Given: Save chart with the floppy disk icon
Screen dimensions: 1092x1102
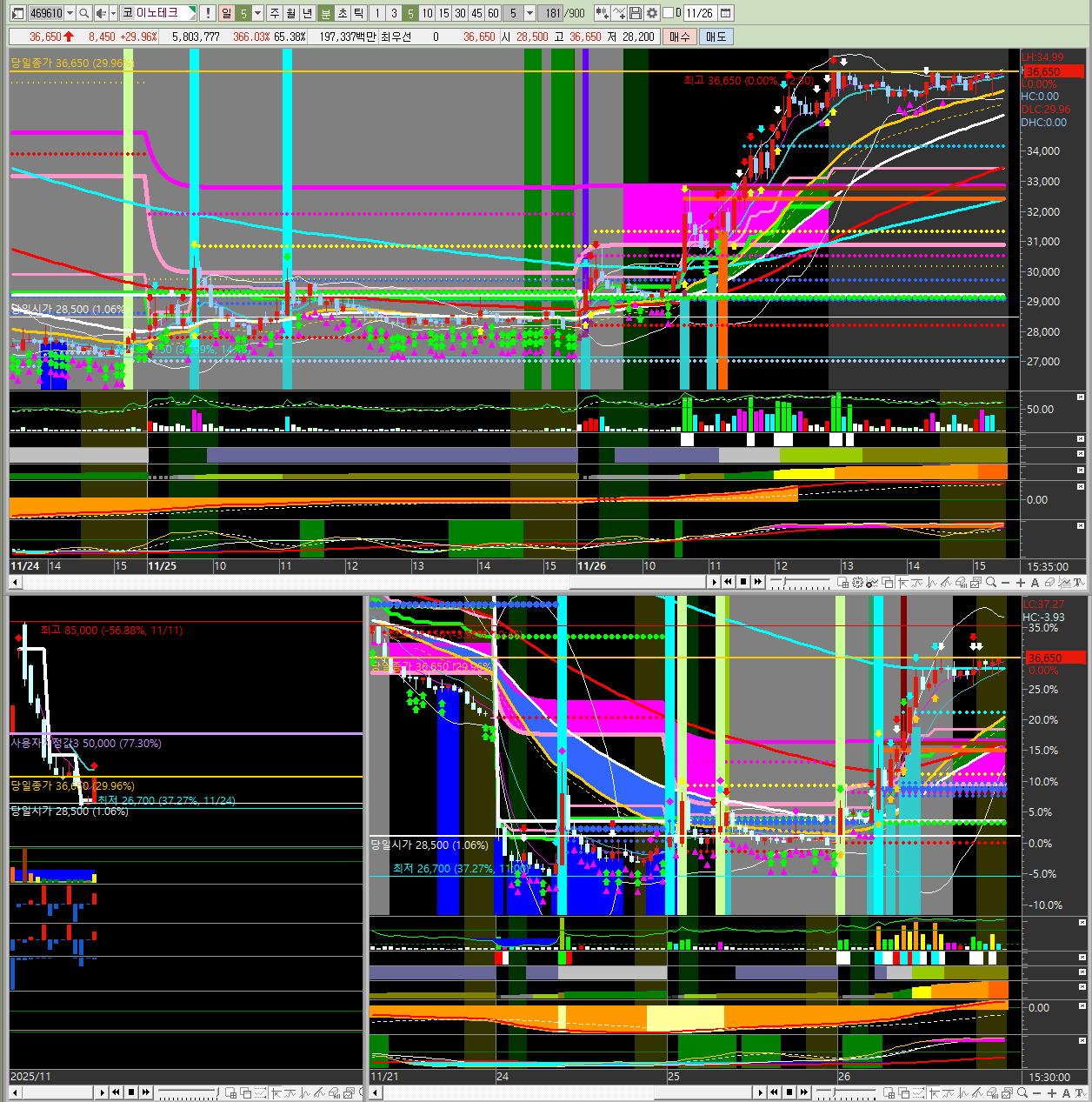Looking at the screenshot, I should pyautogui.click(x=636, y=13).
